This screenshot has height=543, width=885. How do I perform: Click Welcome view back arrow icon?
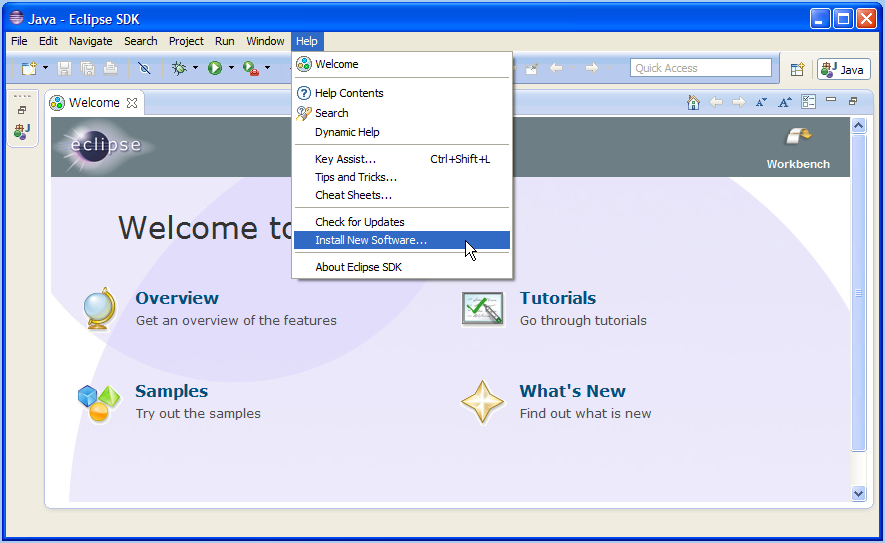(716, 102)
